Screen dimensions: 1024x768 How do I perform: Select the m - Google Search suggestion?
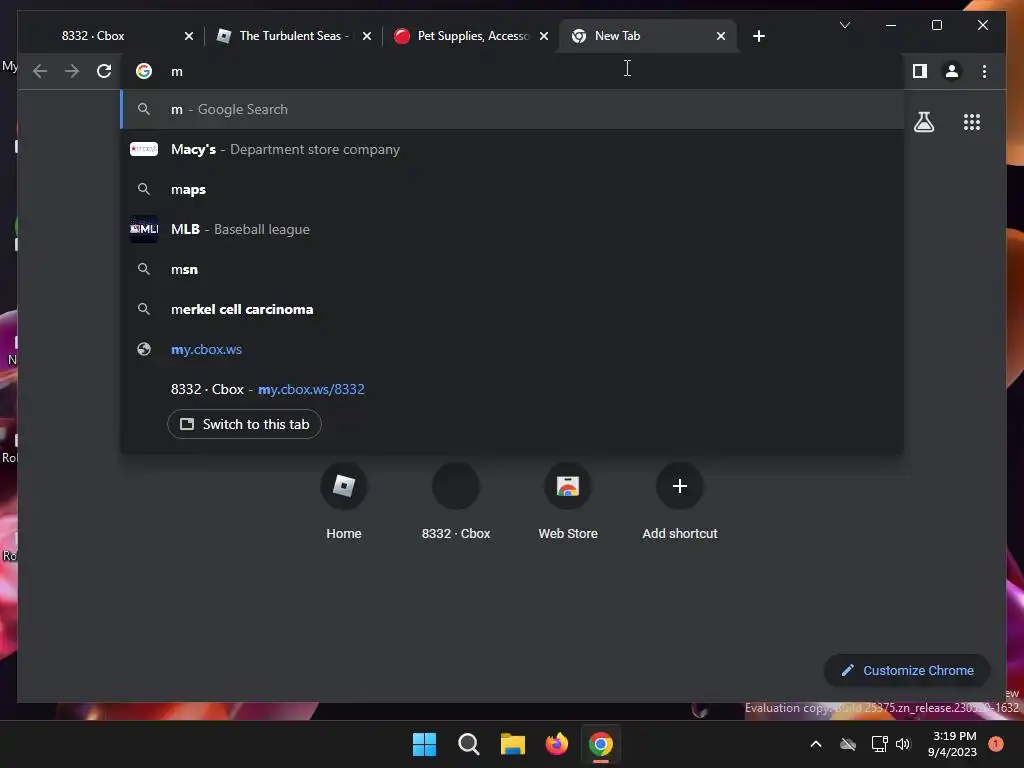pyautogui.click(x=512, y=109)
